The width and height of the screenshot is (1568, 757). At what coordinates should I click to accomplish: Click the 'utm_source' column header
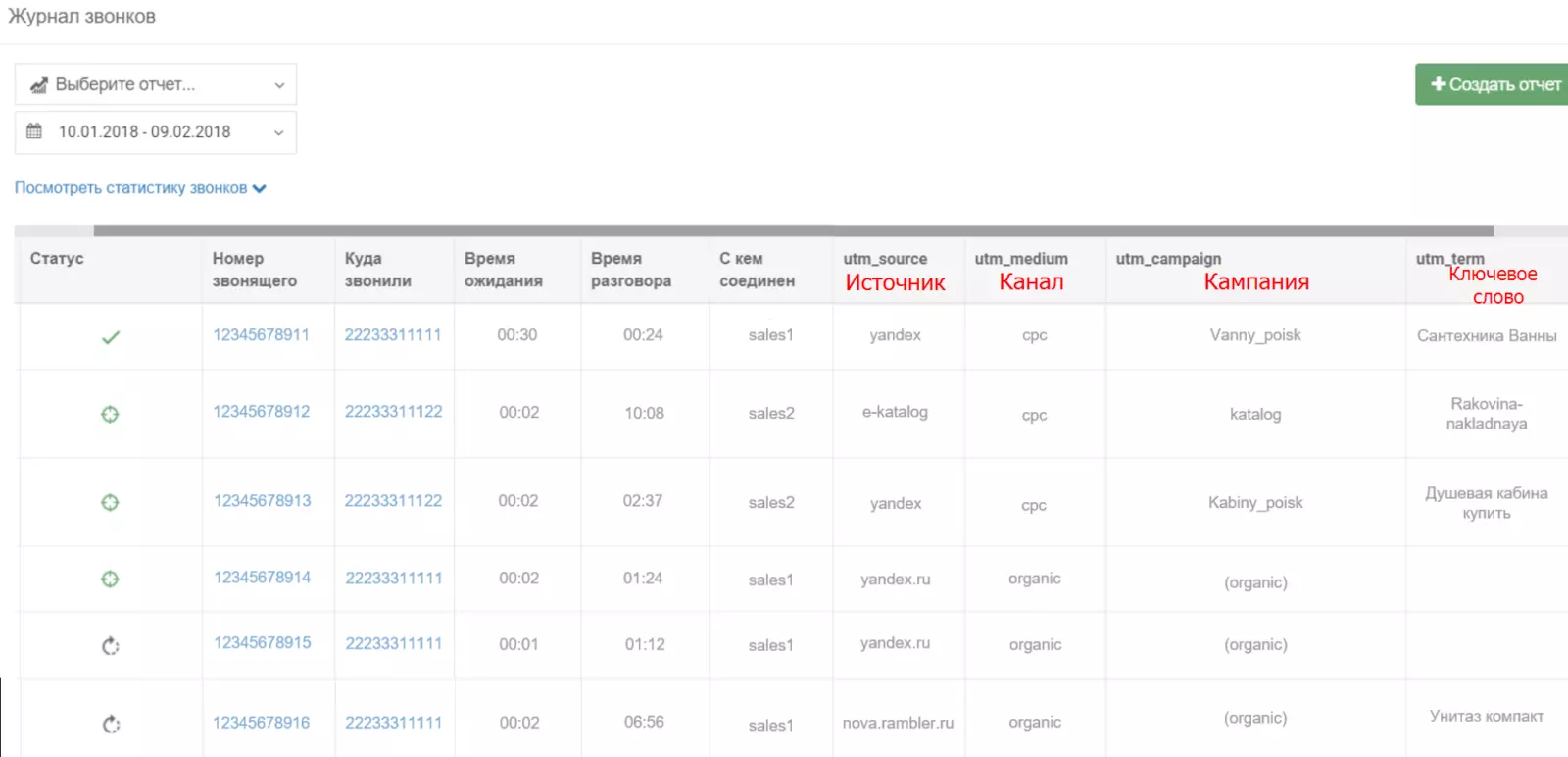coord(885,259)
